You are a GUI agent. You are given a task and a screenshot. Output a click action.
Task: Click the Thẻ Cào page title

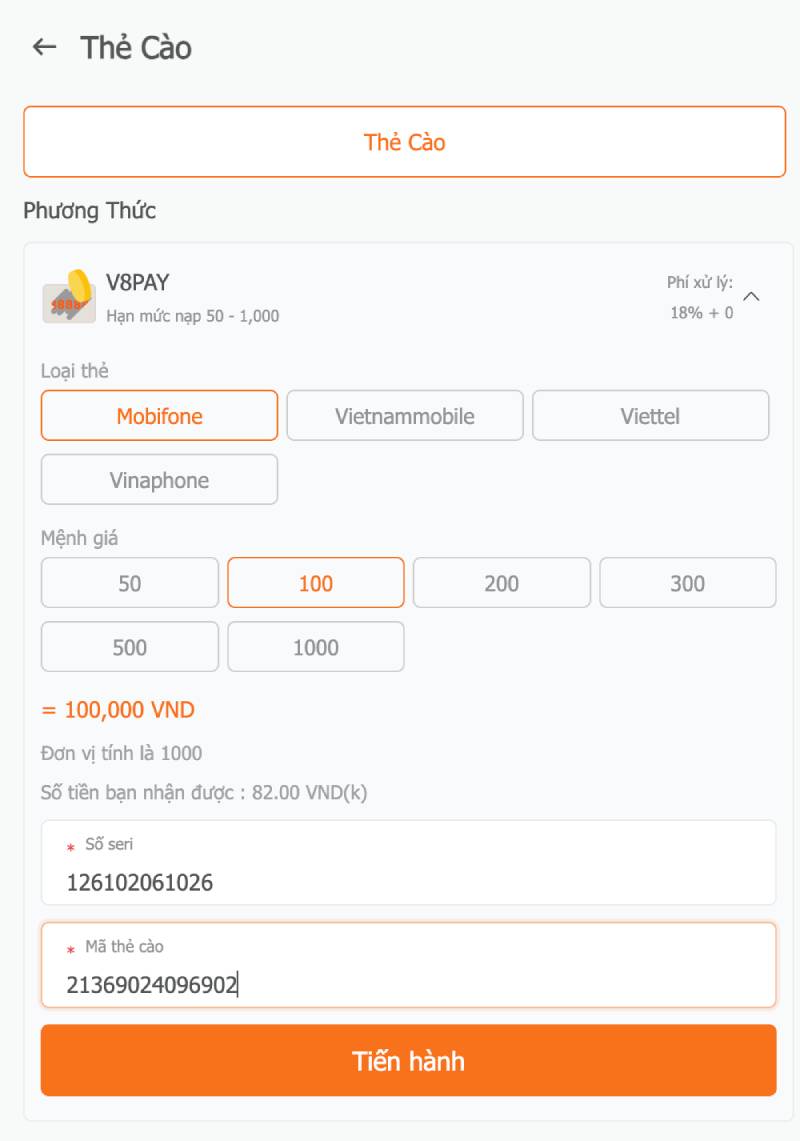[x=136, y=48]
